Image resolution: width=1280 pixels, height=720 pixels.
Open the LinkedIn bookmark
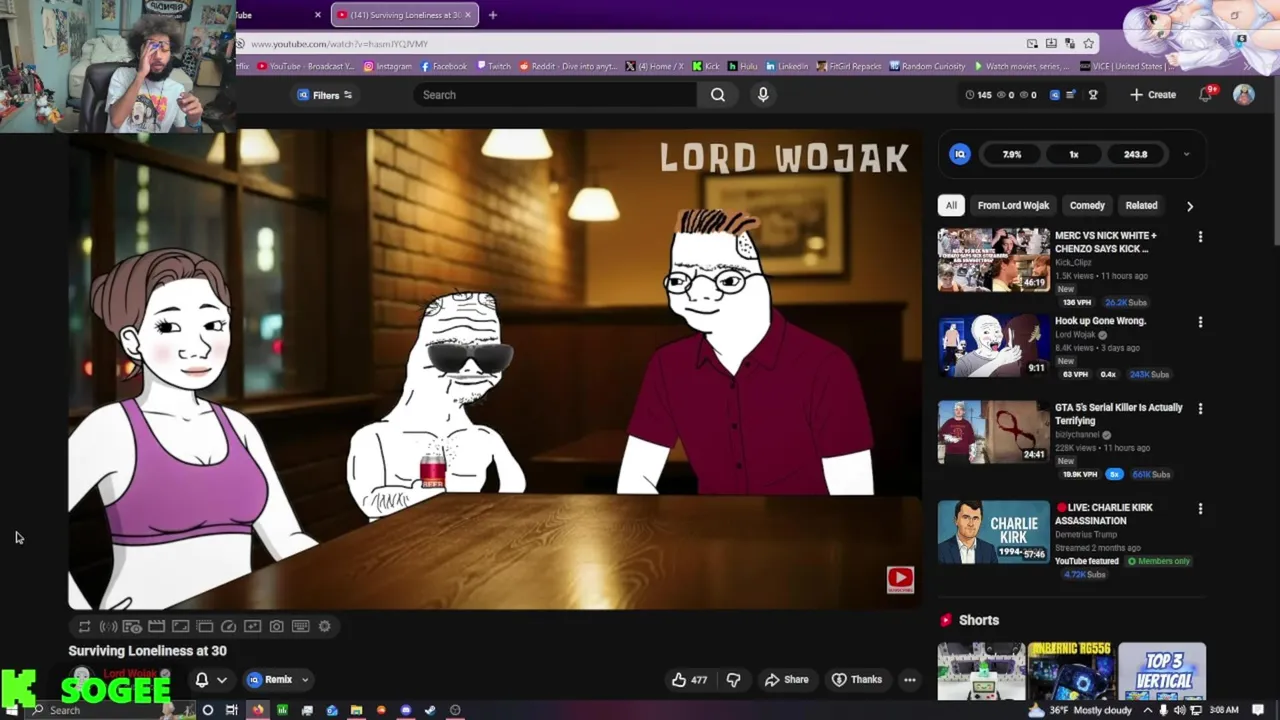coord(787,66)
